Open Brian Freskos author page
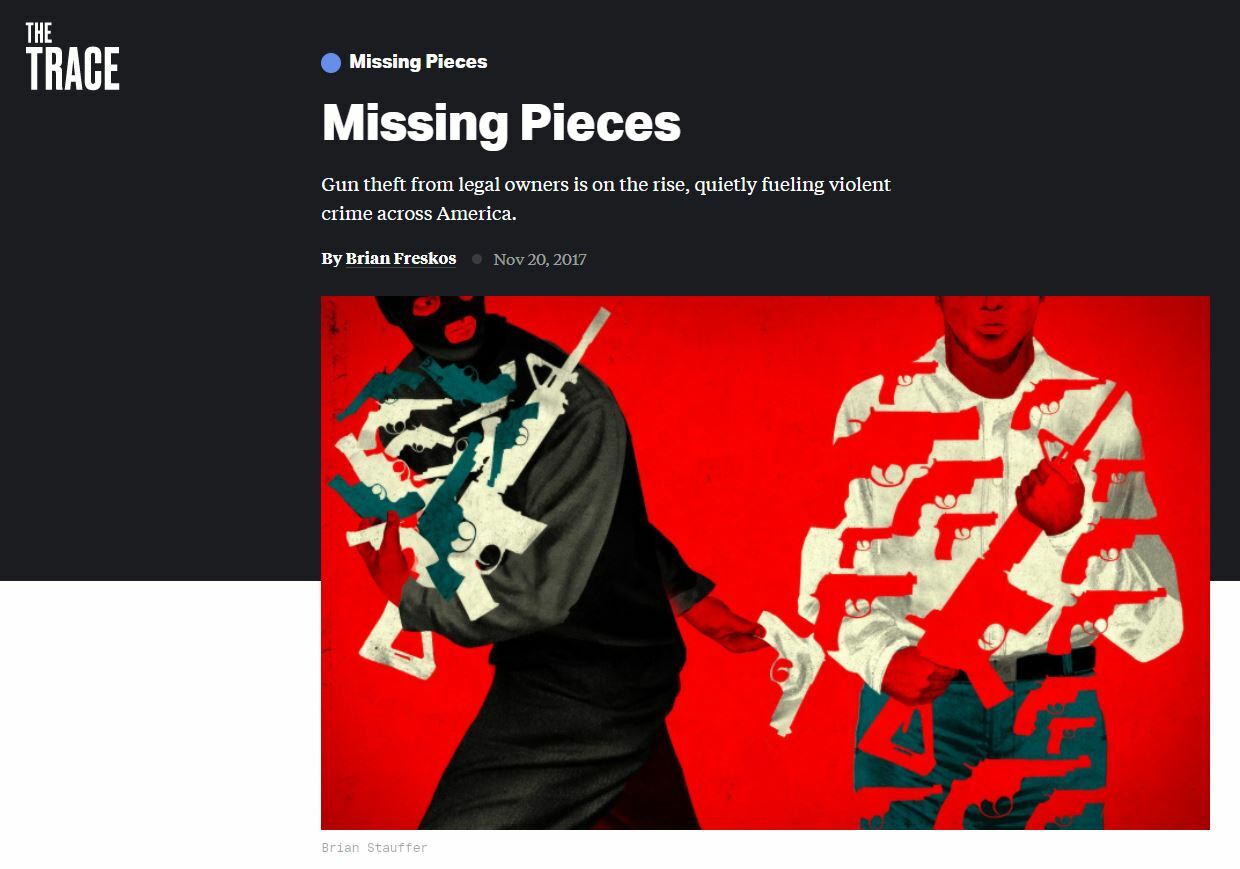The width and height of the screenshot is (1240, 869). pyautogui.click(x=401, y=259)
